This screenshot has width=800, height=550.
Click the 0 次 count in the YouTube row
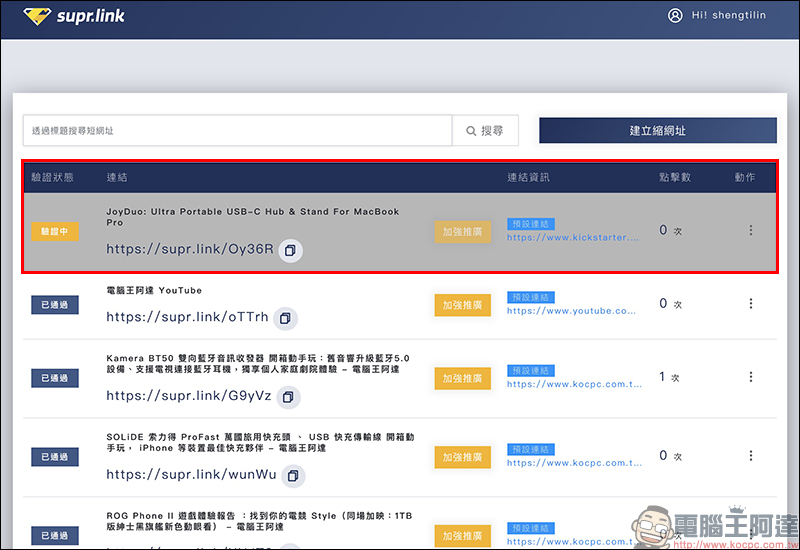coord(670,304)
